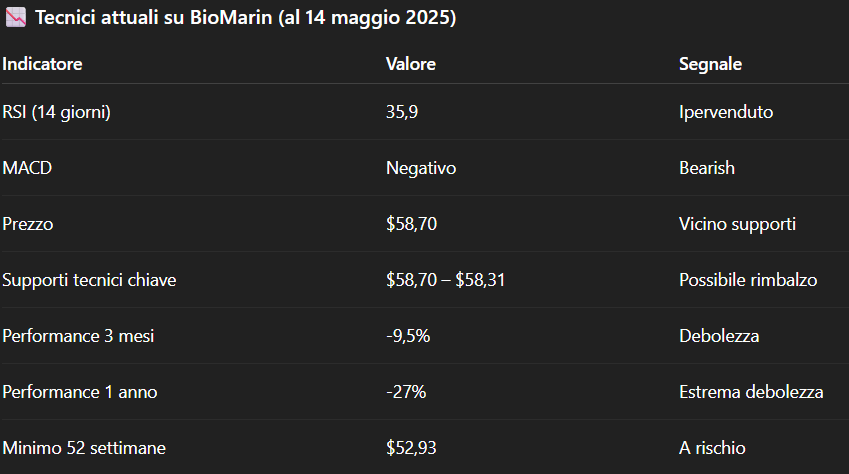Viewport: 849px width, 474px height.
Task: Click the Ipervenduto signal cell
Action: [726, 112]
